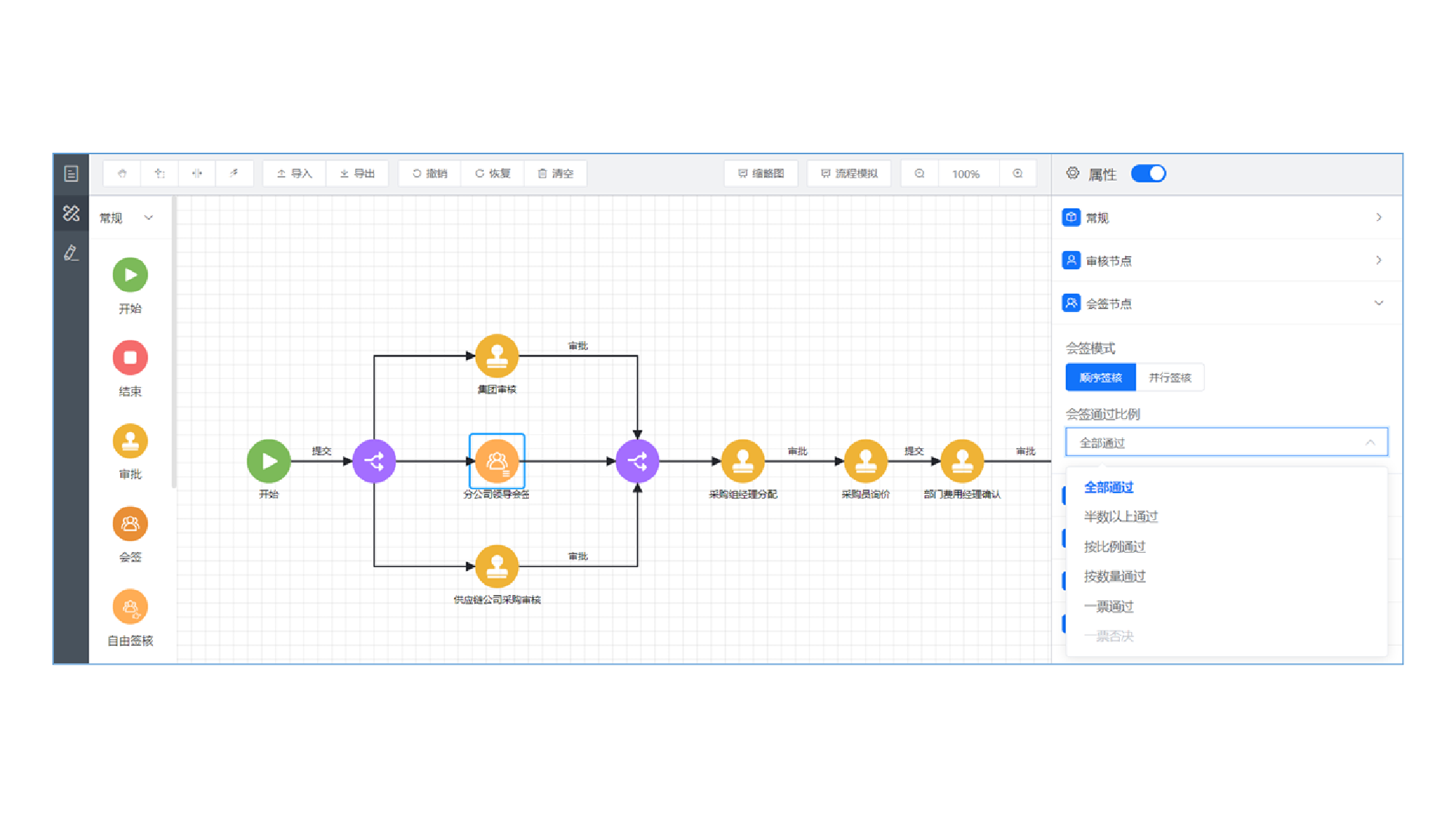Screen dimensions: 1456x819
Task: Choose 一票通过 option in list
Action: pyautogui.click(x=1108, y=606)
